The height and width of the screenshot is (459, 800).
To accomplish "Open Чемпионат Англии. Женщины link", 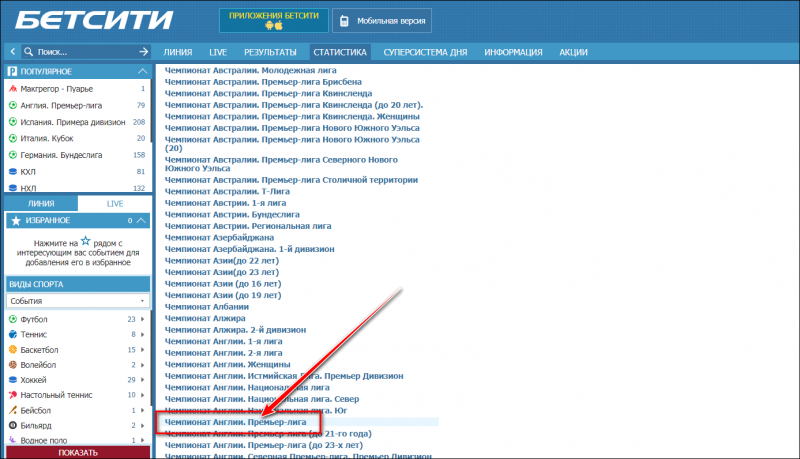I will pos(228,365).
